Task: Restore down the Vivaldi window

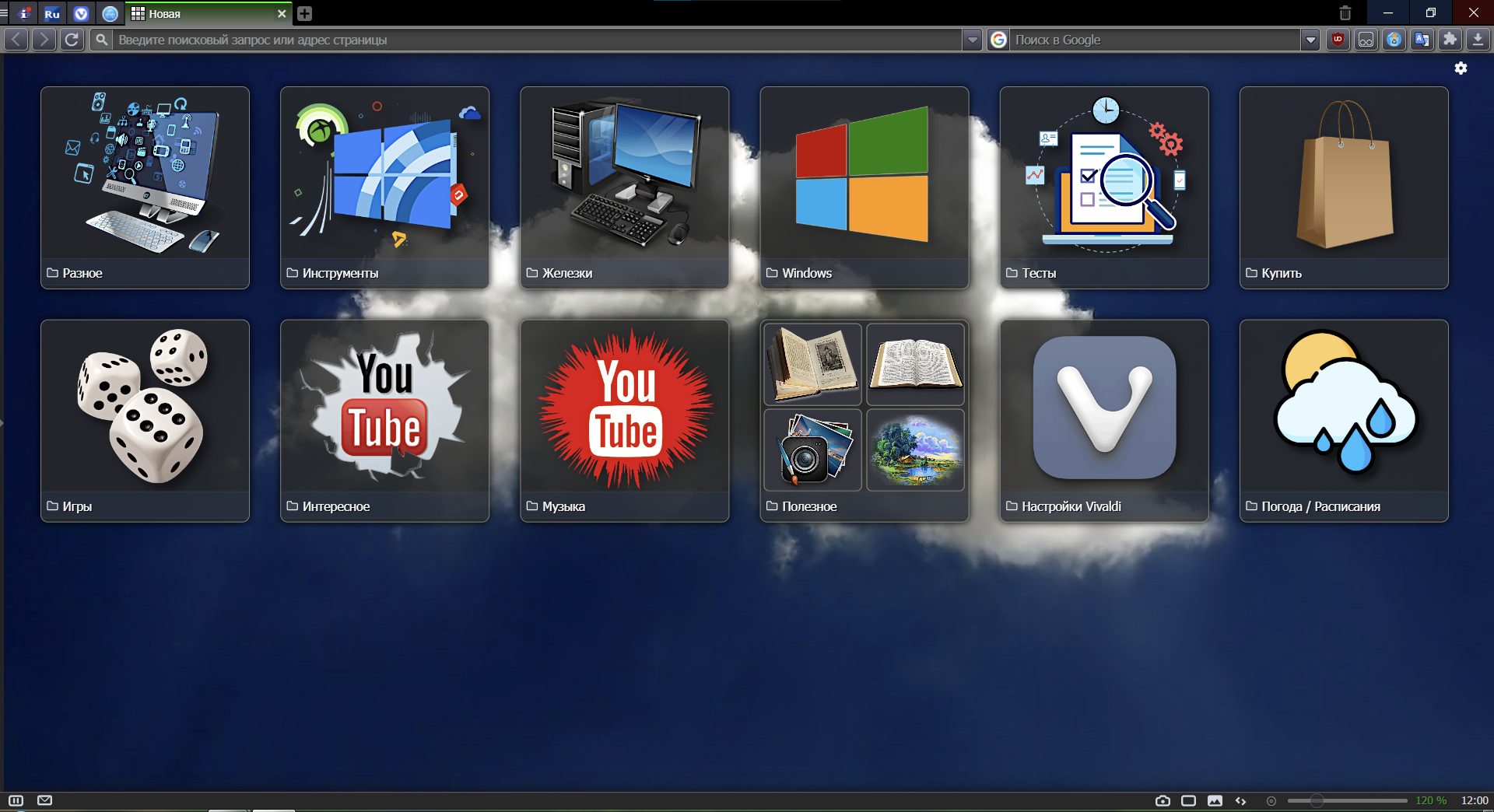Action: [x=1430, y=13]
